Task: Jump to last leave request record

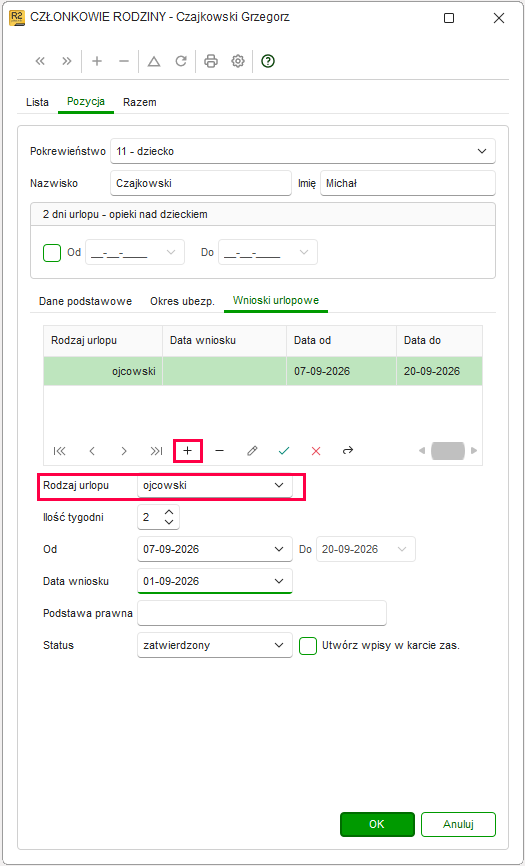Action: [156, 451]
